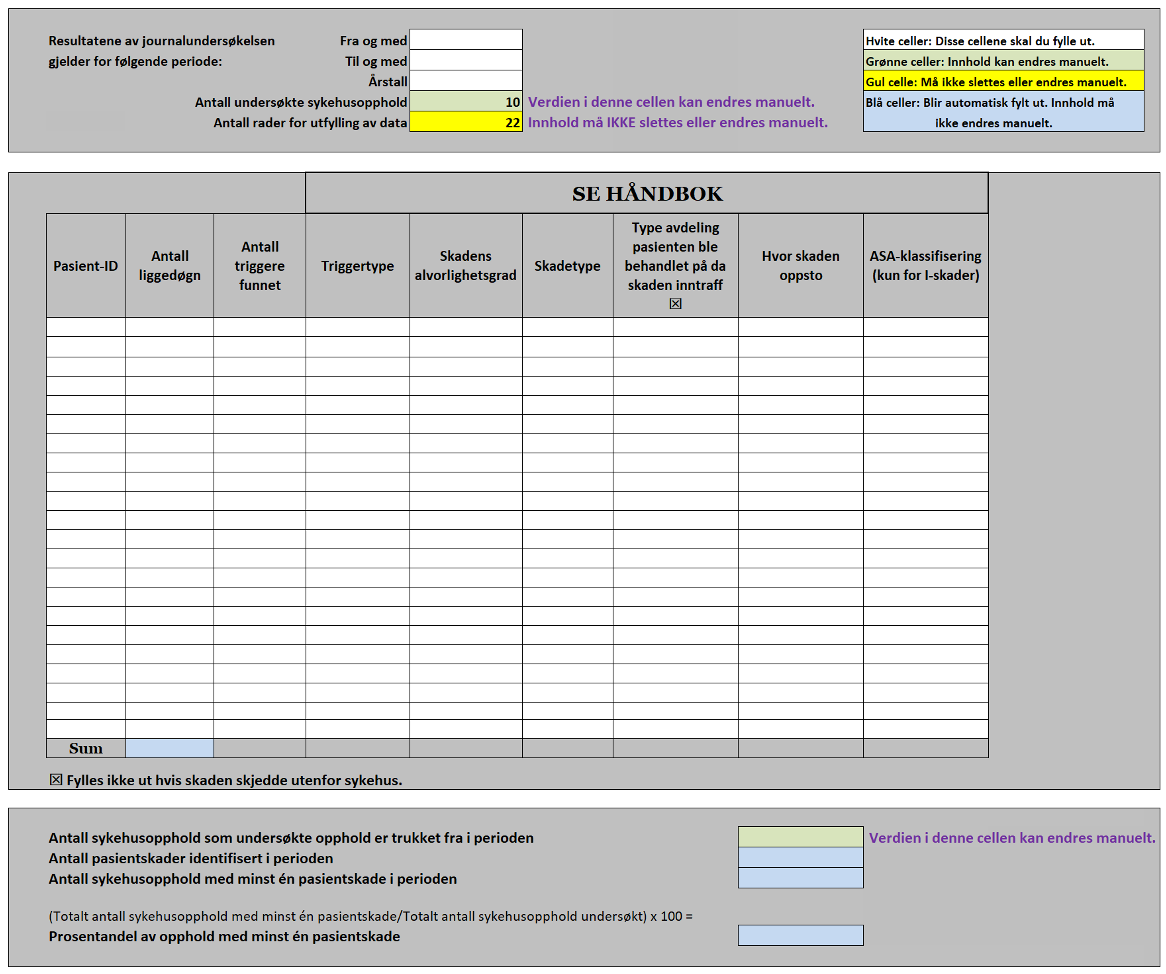Select the 'Hvor skaden oppsto' header

800,266
